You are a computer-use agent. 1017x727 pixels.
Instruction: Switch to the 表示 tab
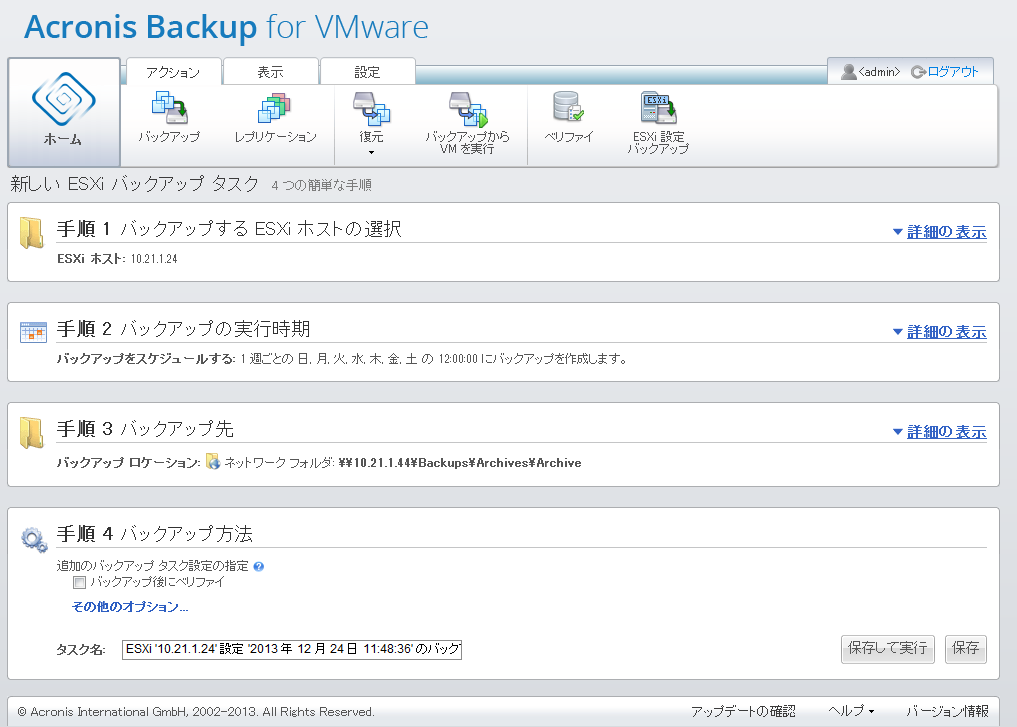click(x=270, y=72)
